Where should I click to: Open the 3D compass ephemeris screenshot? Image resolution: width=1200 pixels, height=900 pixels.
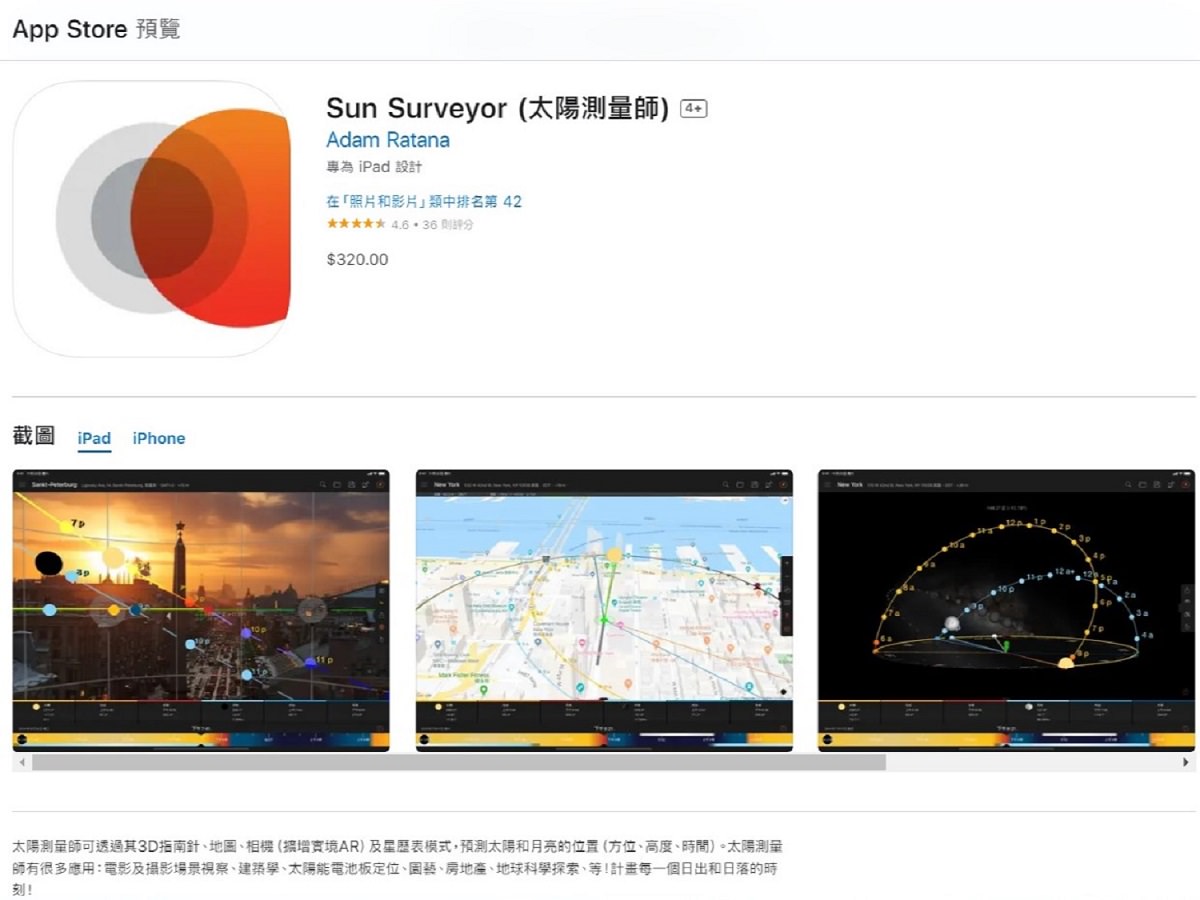[x=1006, y=610]
